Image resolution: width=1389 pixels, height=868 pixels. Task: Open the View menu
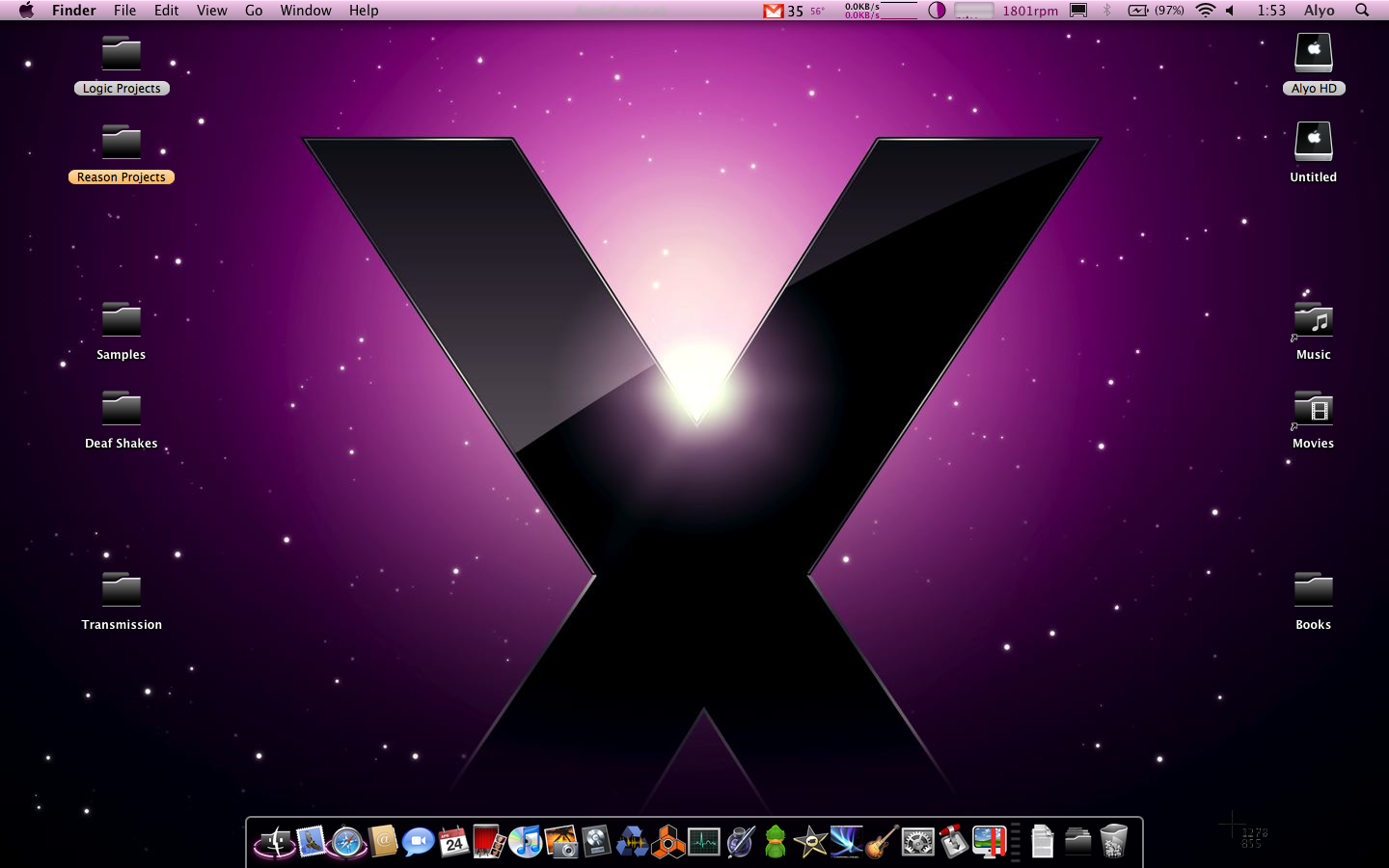[212, 11]
